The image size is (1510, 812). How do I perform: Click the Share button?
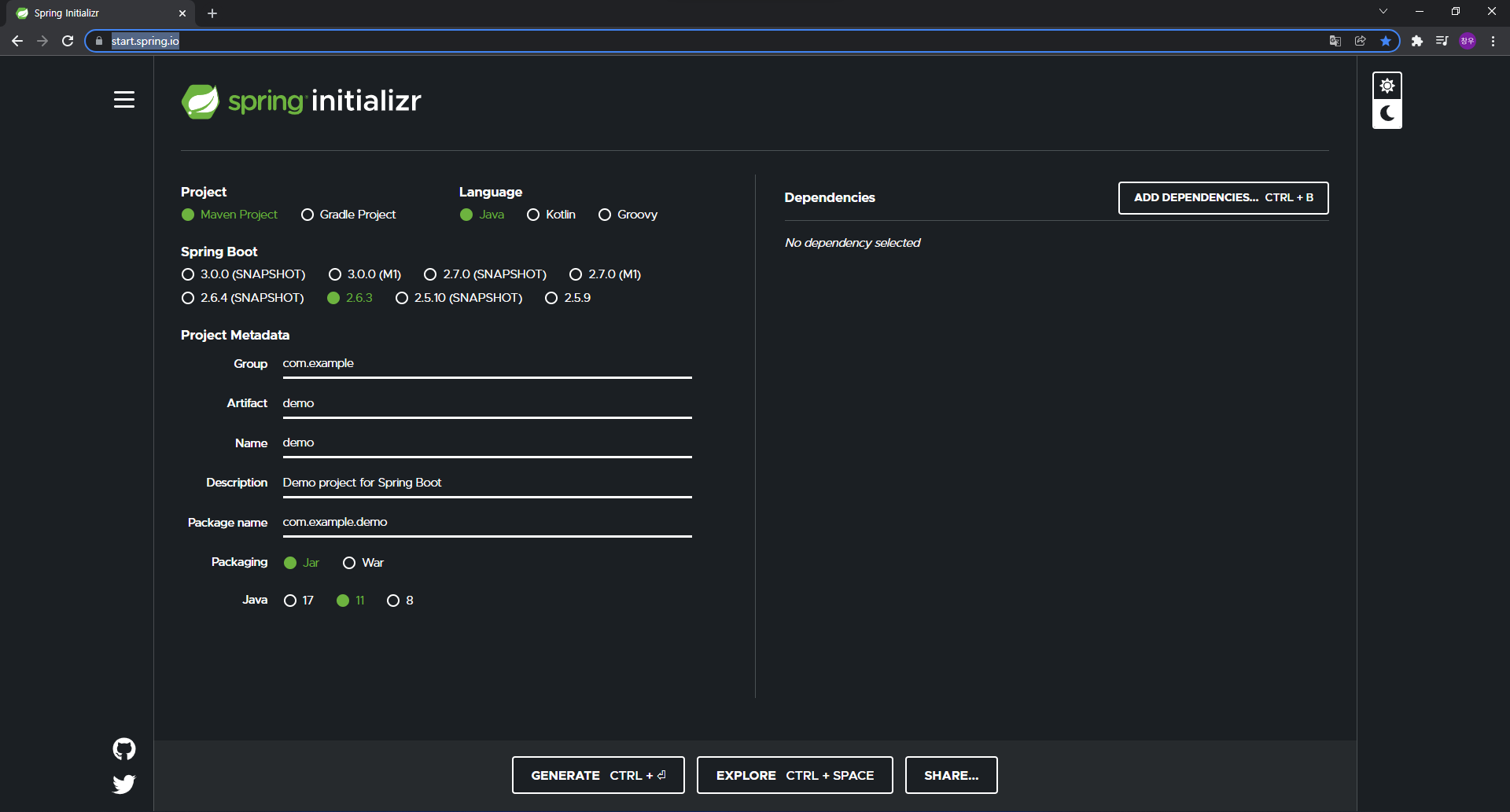(x=952, y=775)
